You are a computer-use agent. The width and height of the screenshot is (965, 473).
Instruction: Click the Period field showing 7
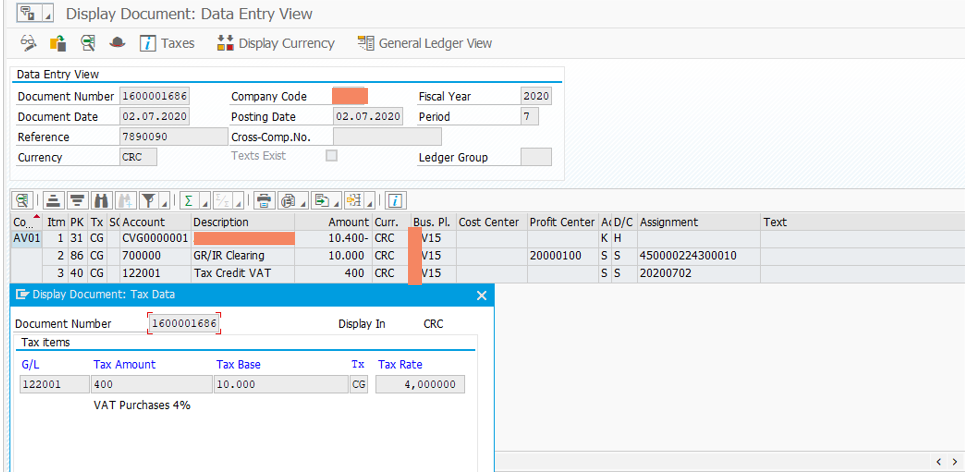(x=530, y=117)
